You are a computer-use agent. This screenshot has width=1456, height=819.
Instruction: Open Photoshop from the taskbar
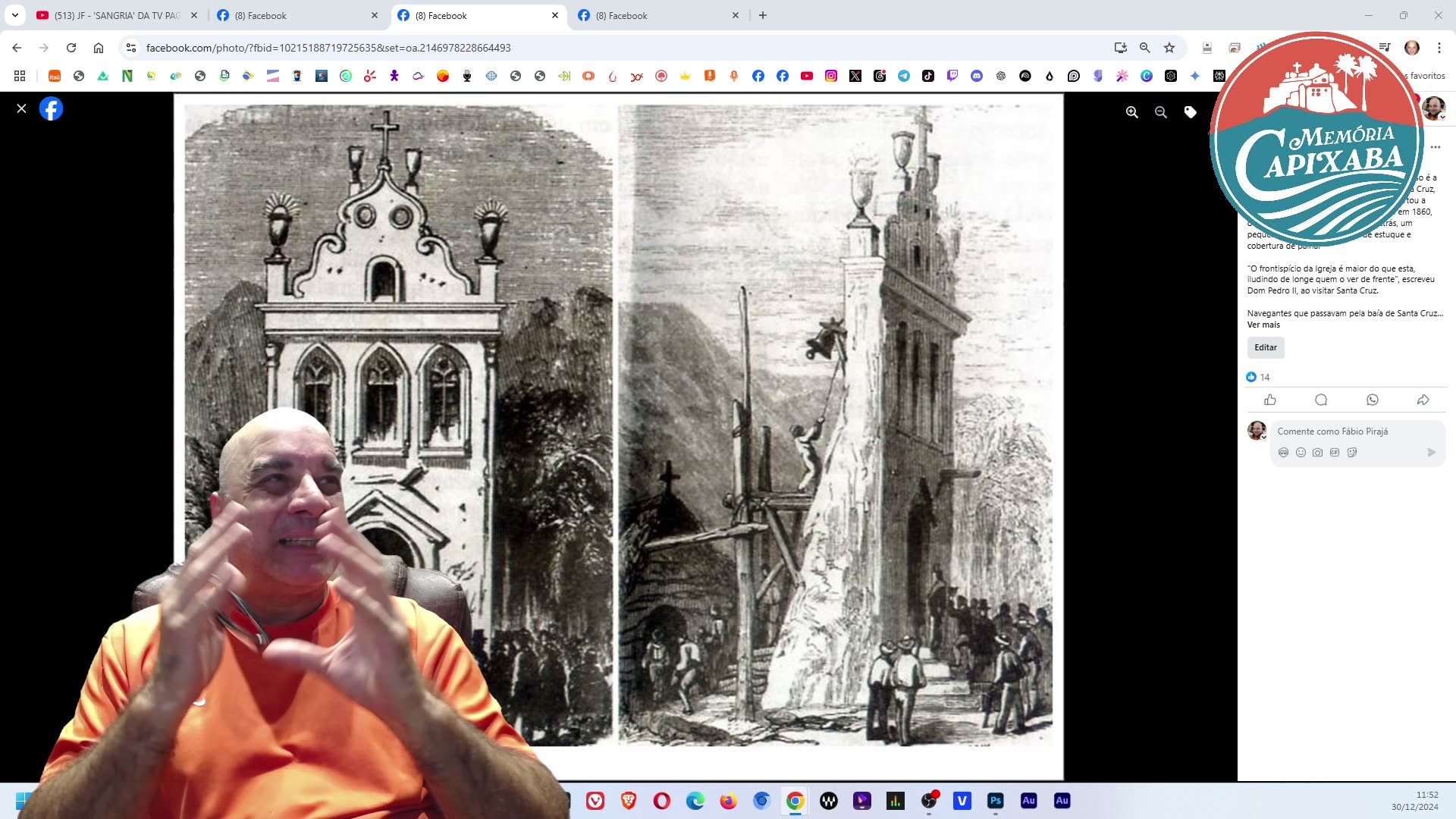[x=996, y=801]
